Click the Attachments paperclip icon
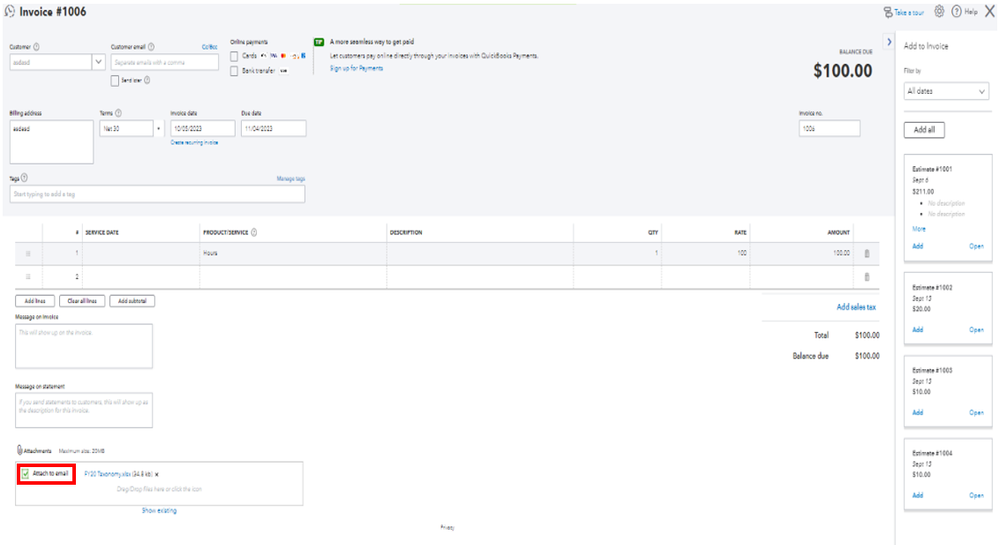Image resolution: width=999 pixels, height=545 pixels. pyautogui.click(x=20, y=450)
